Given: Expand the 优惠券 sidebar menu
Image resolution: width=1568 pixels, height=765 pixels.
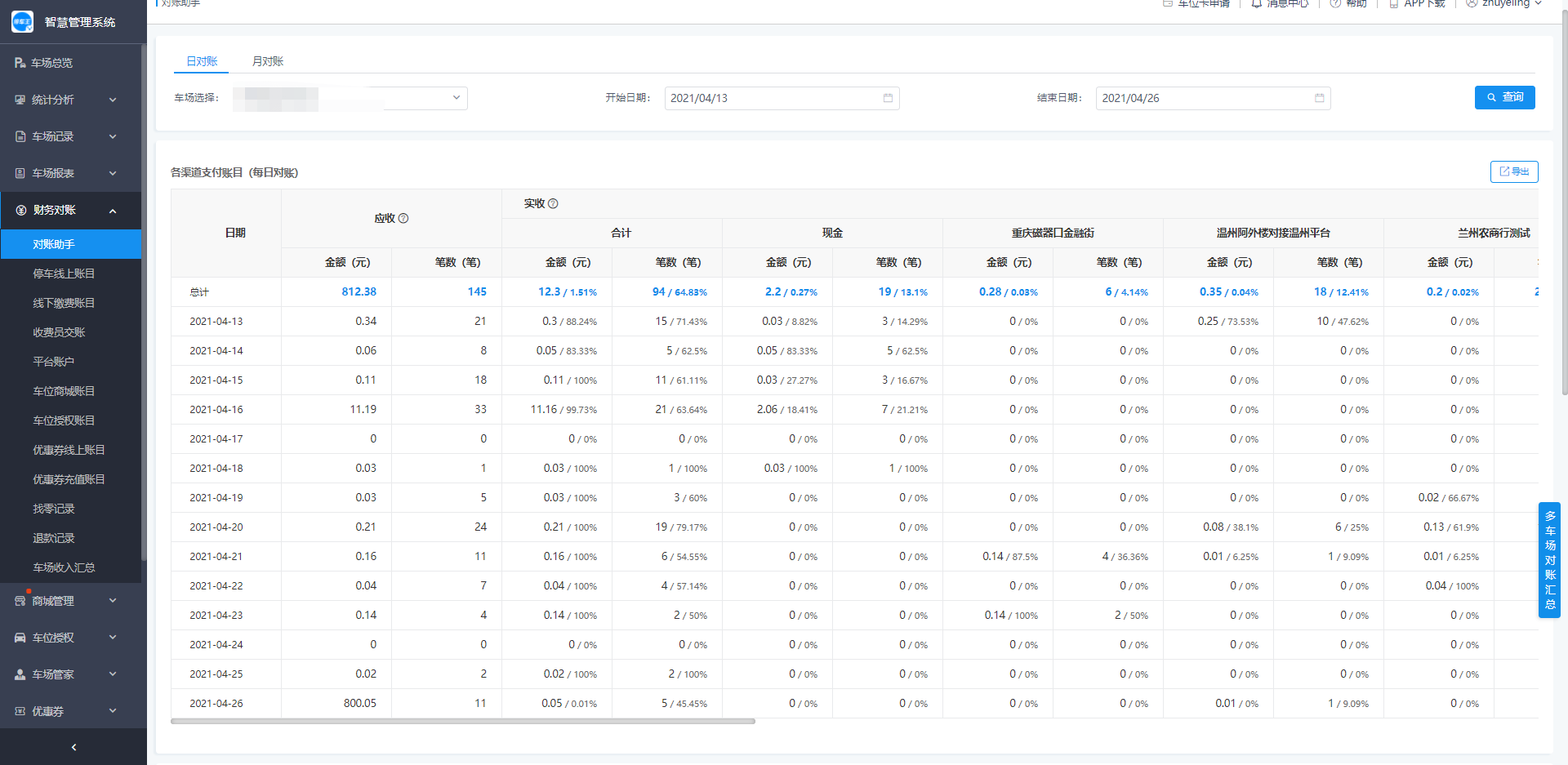Looking at the screenshot, I should [65, 711].
